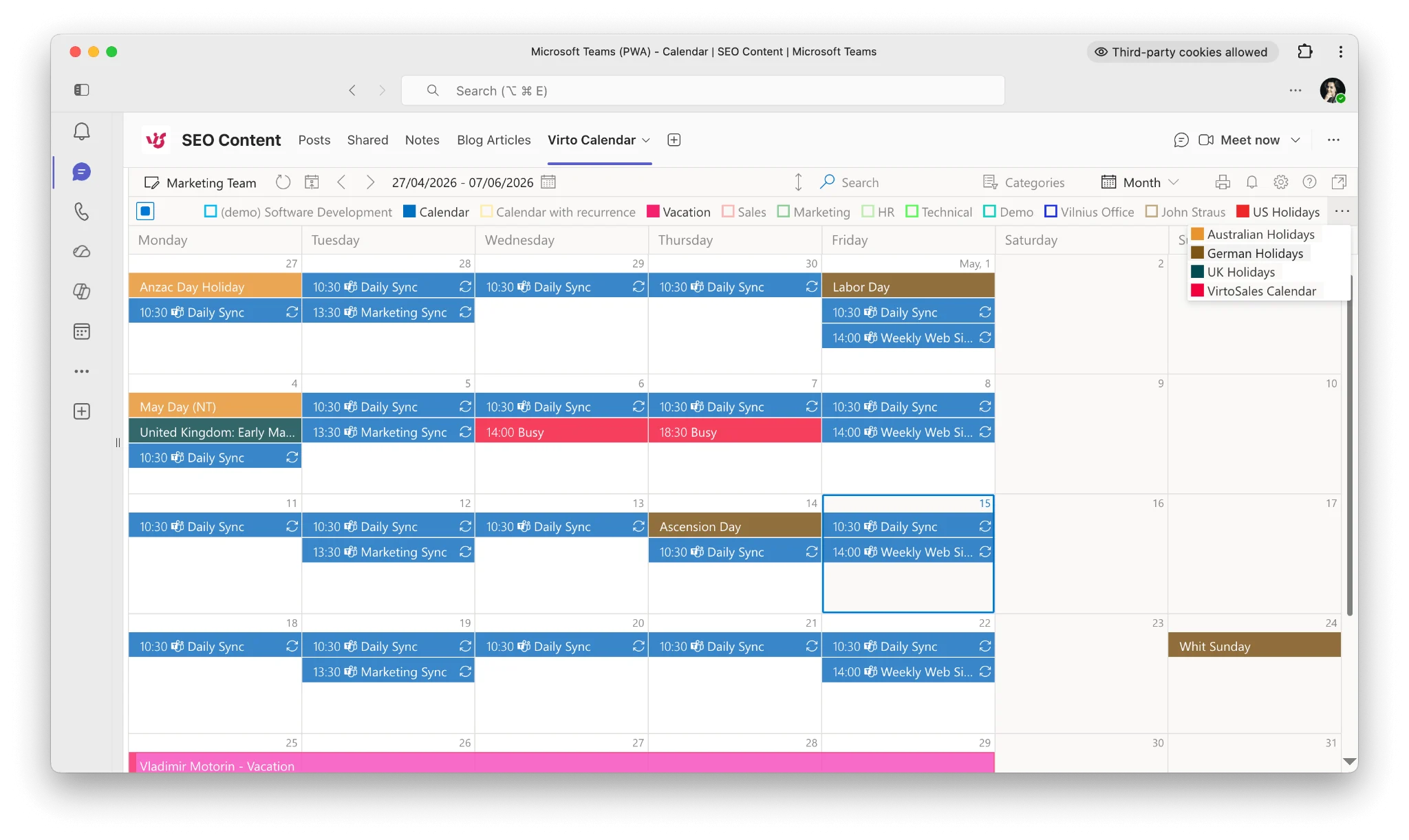Open date picker beside date range

[548, 182]
